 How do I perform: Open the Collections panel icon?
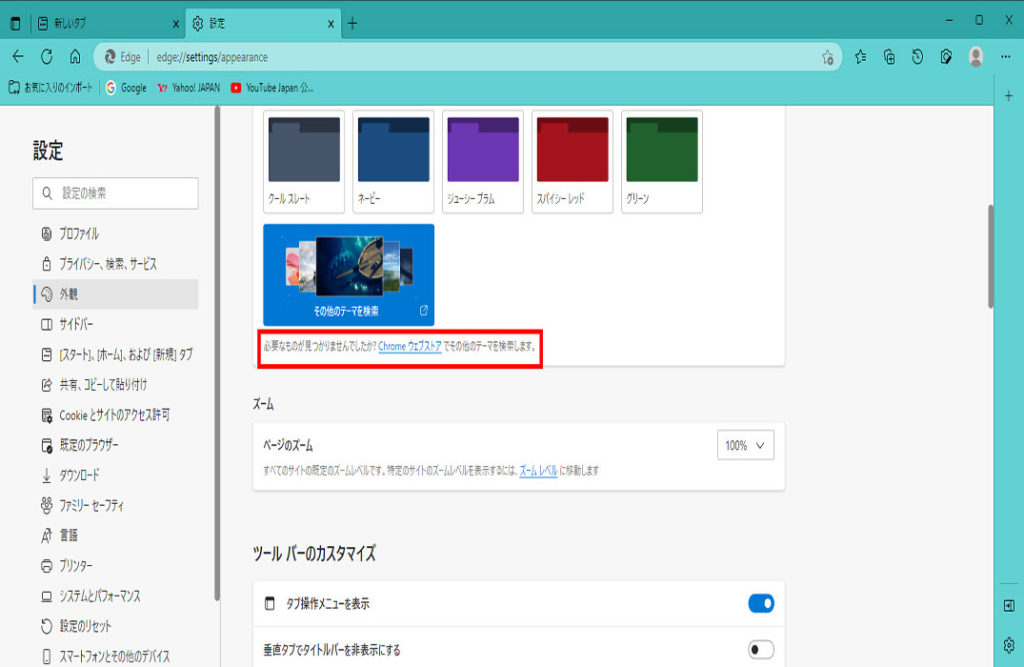(889, 57)
